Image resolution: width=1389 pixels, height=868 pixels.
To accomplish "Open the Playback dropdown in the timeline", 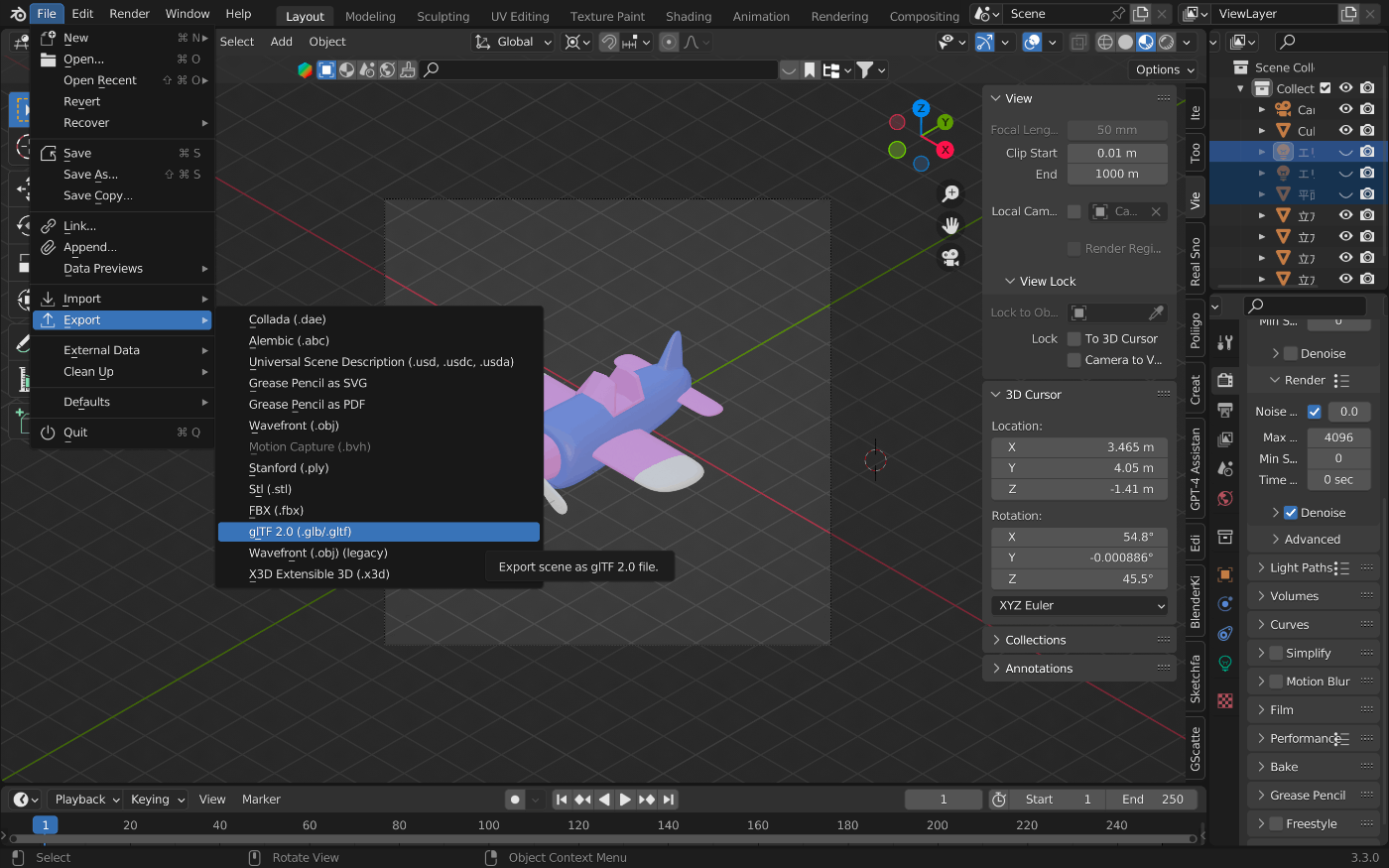I will tap(86, 800).
